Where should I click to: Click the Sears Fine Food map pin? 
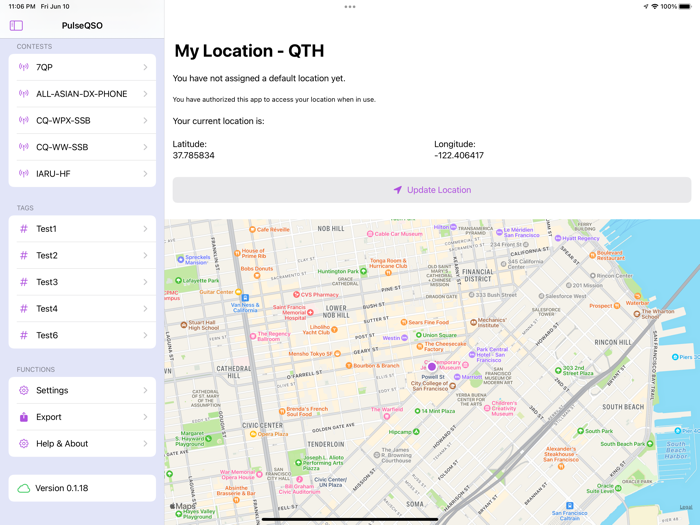[x=404, y=322]
